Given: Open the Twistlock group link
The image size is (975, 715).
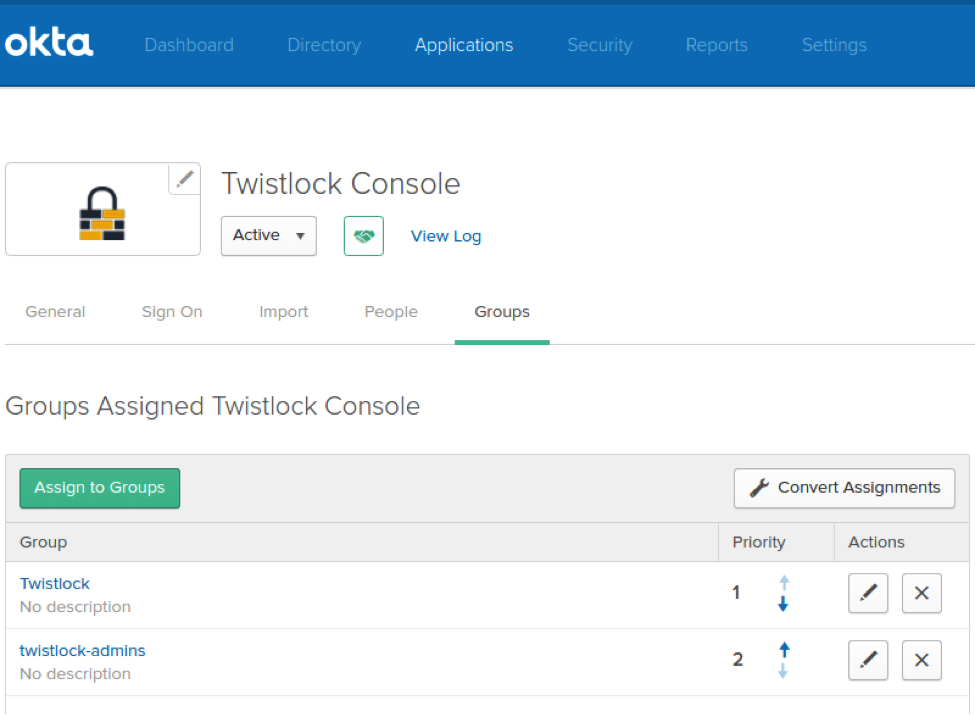Looking at the screenshot, I should 55,583.
